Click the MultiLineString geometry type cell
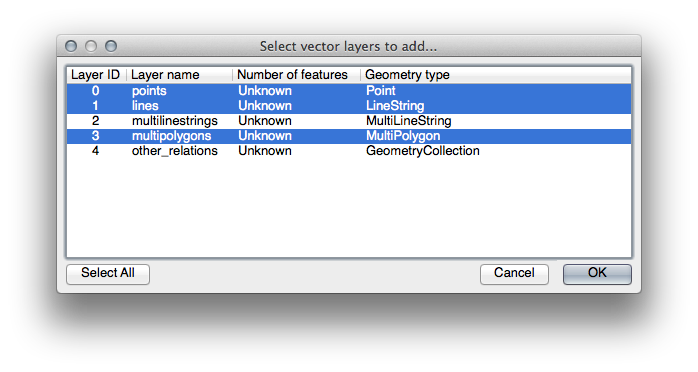 [x=409, y=121]
